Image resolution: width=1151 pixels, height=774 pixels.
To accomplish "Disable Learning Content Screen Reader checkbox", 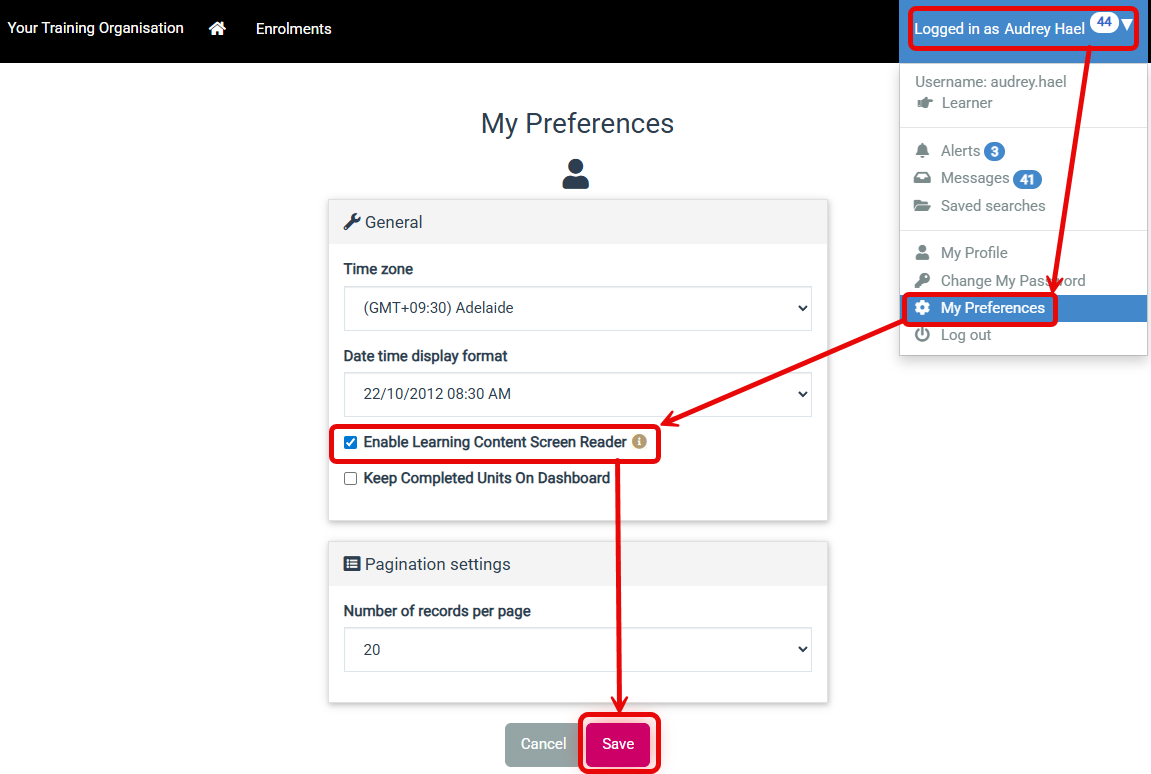I will pos(351,442).
